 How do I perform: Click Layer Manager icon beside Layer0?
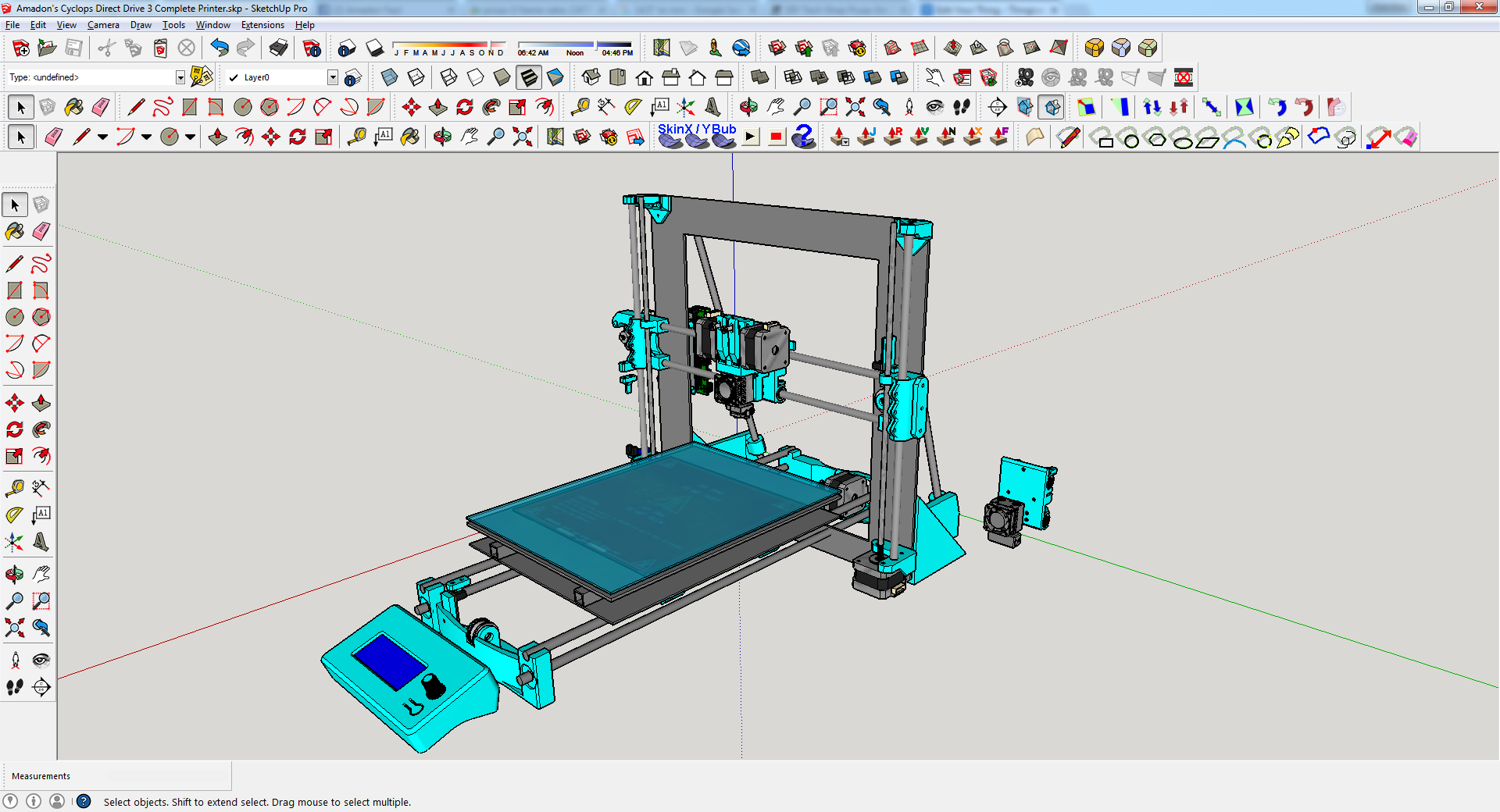click(x=353, y=77)
